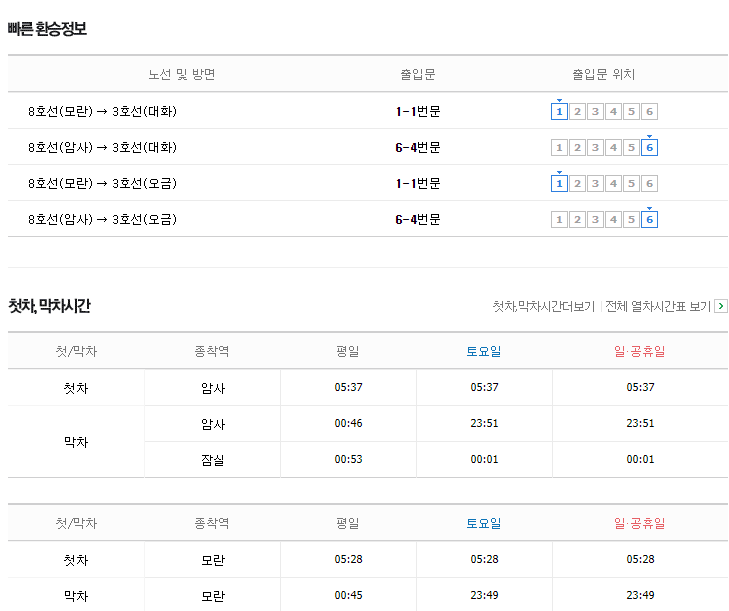
Task: Click 출입문 위치 column header
Action: pyautogui.click(x=603, y=74)
